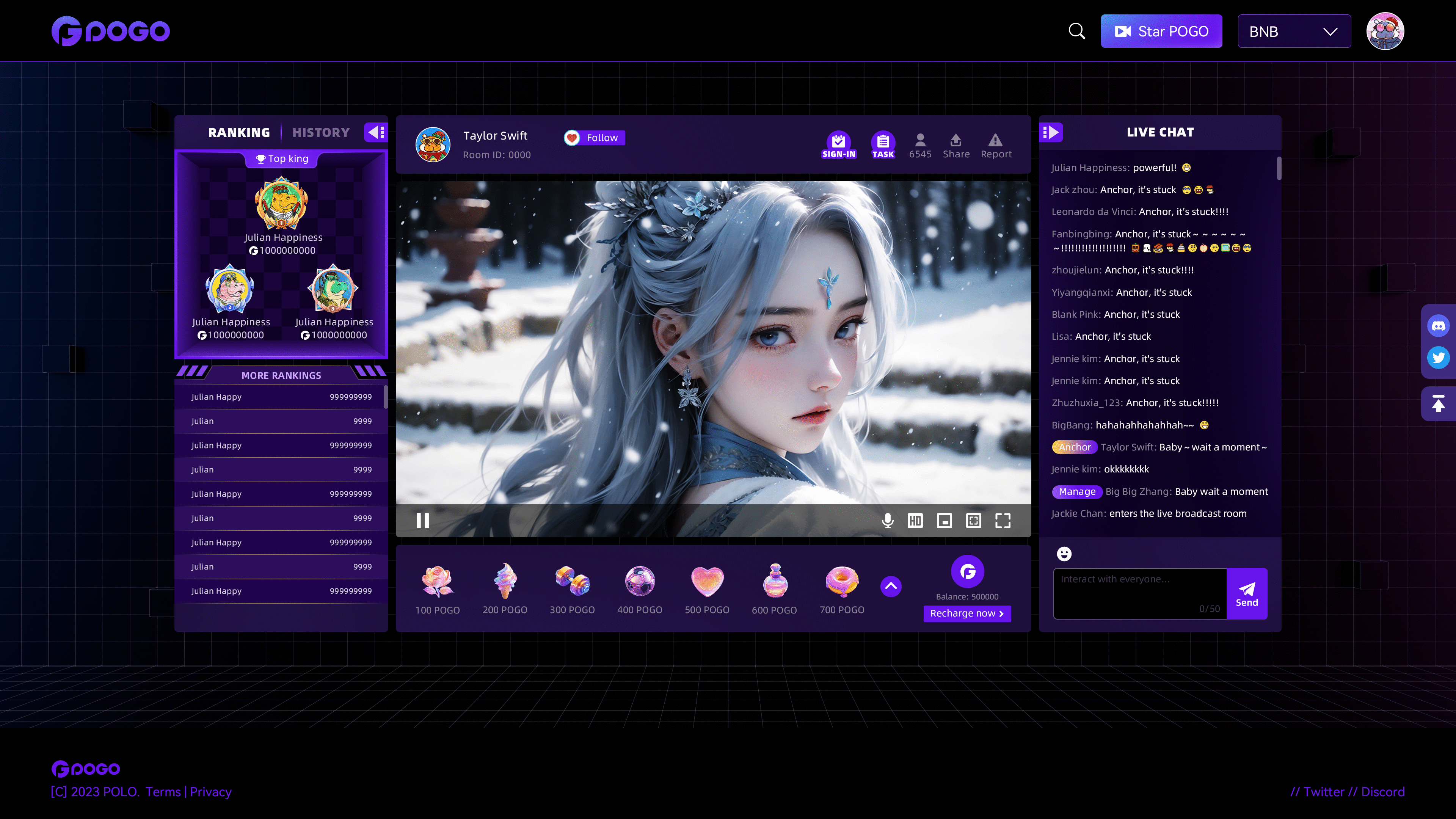Switch to the HISTORY tab
Viewport: 1456px width, 819px height.
321,133
